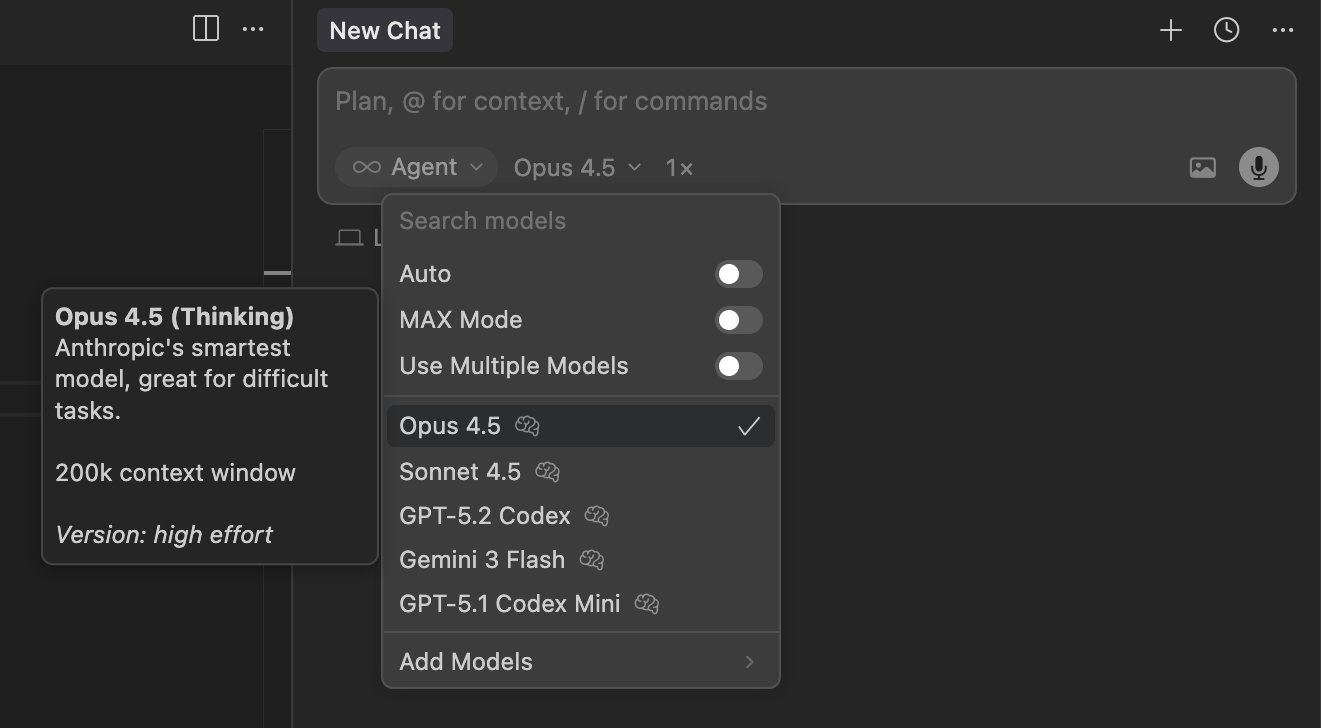Activate the microphone dictation icon

point(1258,166)
